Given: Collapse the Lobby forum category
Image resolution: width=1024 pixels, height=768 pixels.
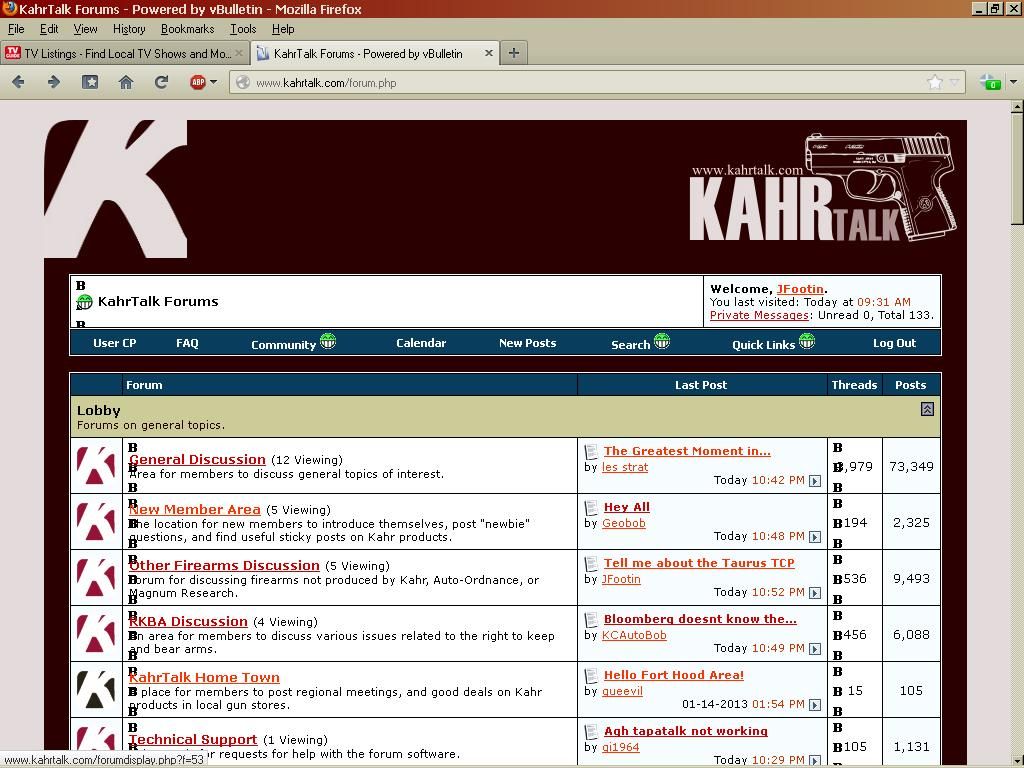Looking at the screenshot, I should (927, 409).
